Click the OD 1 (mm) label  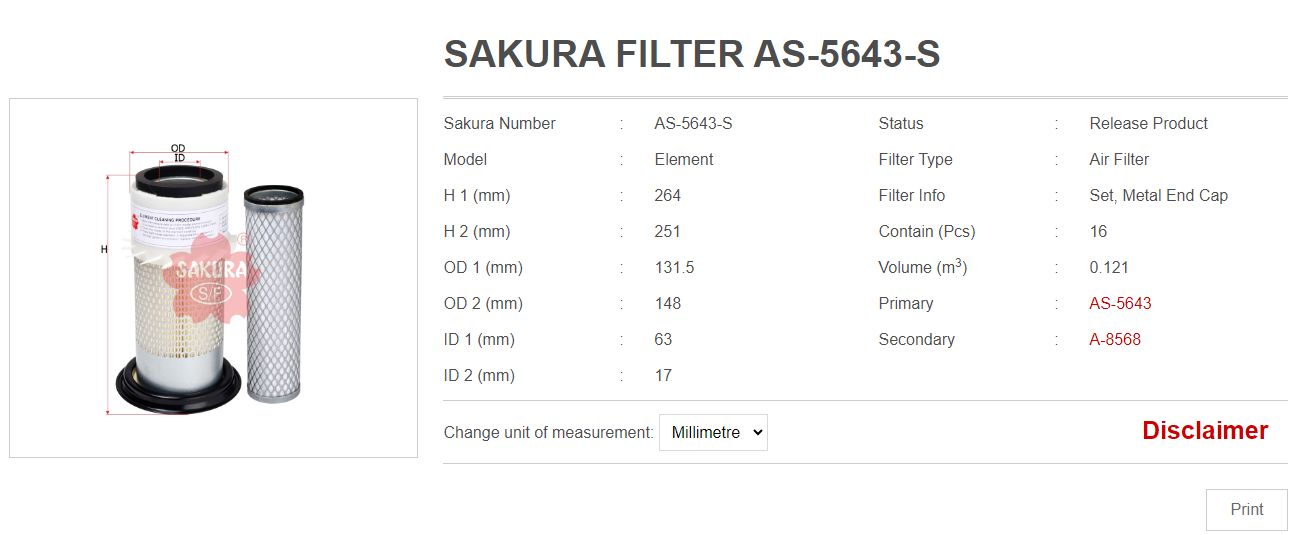[x=483, y=267]
